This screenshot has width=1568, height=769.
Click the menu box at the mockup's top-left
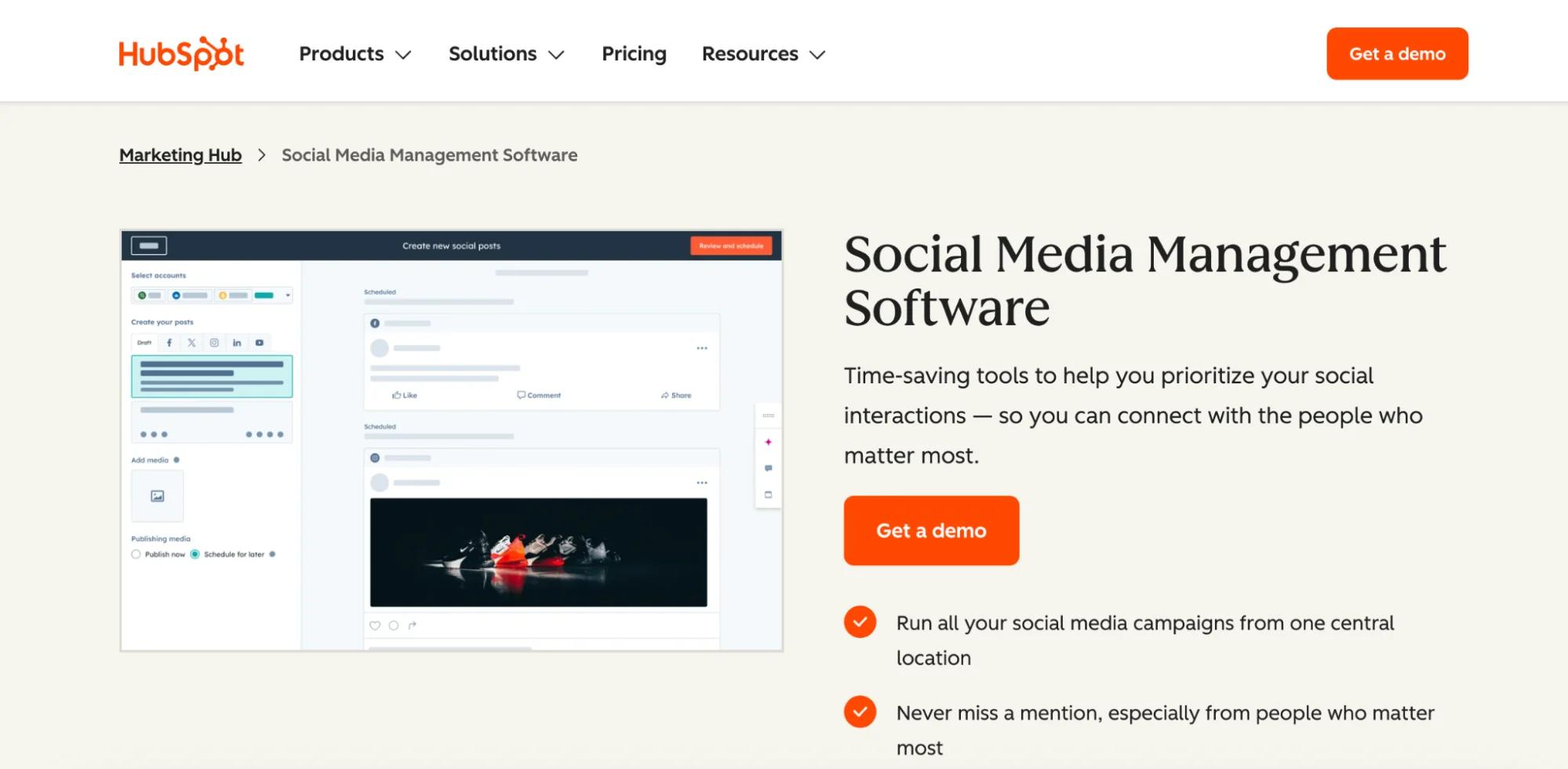tap(149, 245)
